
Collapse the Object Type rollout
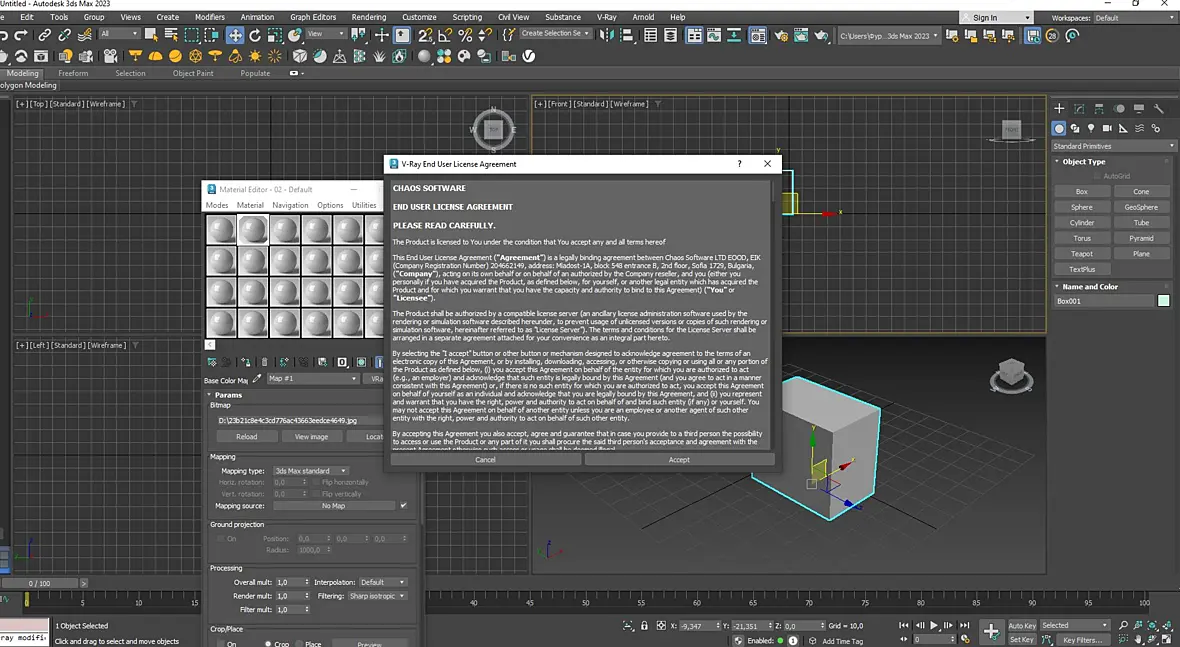pos(1084,162)
